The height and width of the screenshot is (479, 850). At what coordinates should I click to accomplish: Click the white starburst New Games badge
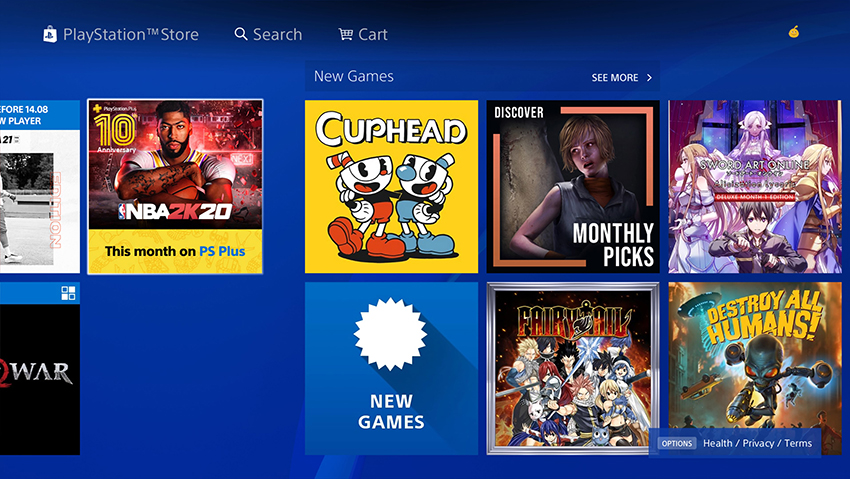pyautogui.click(x=390, y=334)
